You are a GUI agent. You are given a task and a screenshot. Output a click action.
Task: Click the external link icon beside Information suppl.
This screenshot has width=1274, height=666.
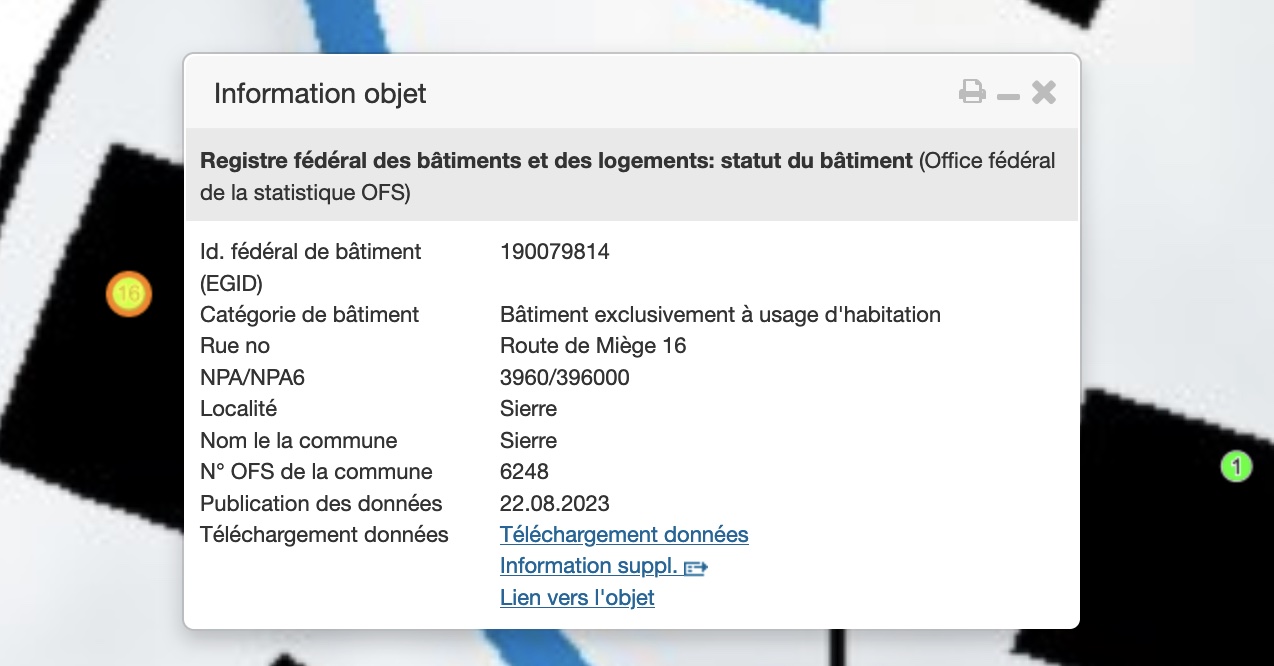click(696, 567)
